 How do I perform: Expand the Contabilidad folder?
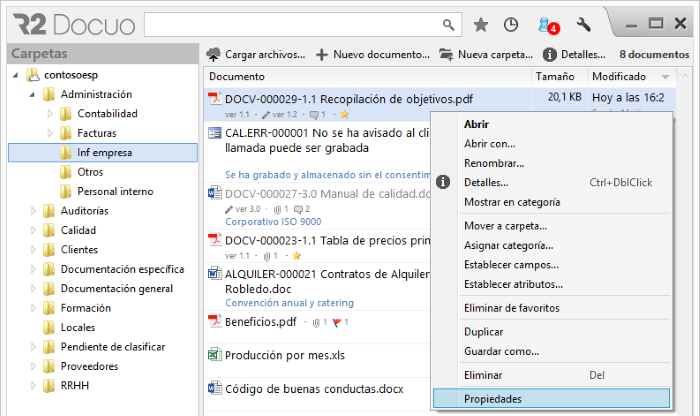pos(50,114)
